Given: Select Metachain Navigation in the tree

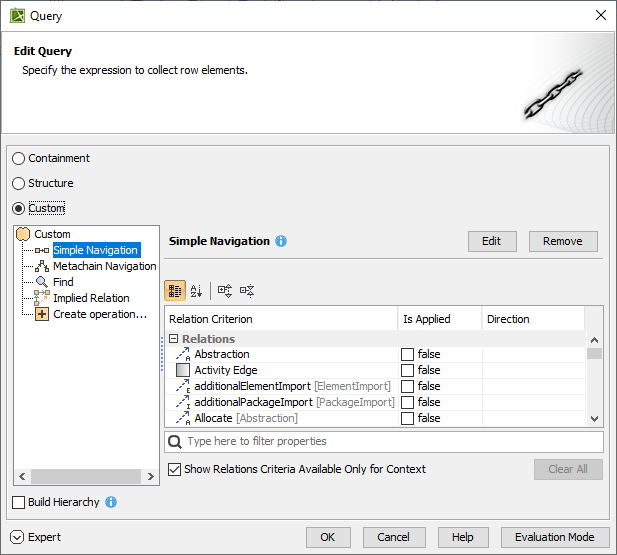Looking at the screenshot, I should pos(104,266).
